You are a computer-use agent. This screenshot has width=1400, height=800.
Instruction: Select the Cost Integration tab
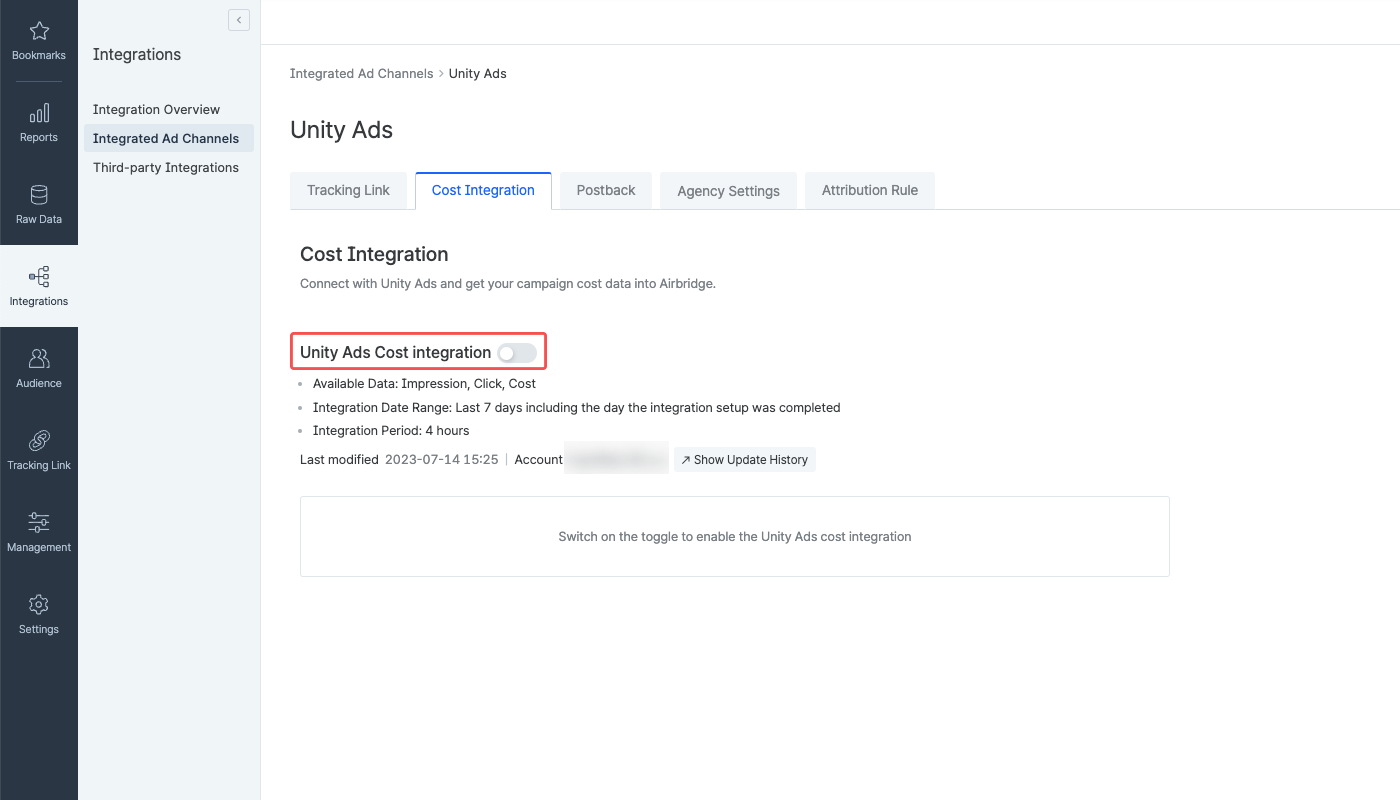click(483, 191)
